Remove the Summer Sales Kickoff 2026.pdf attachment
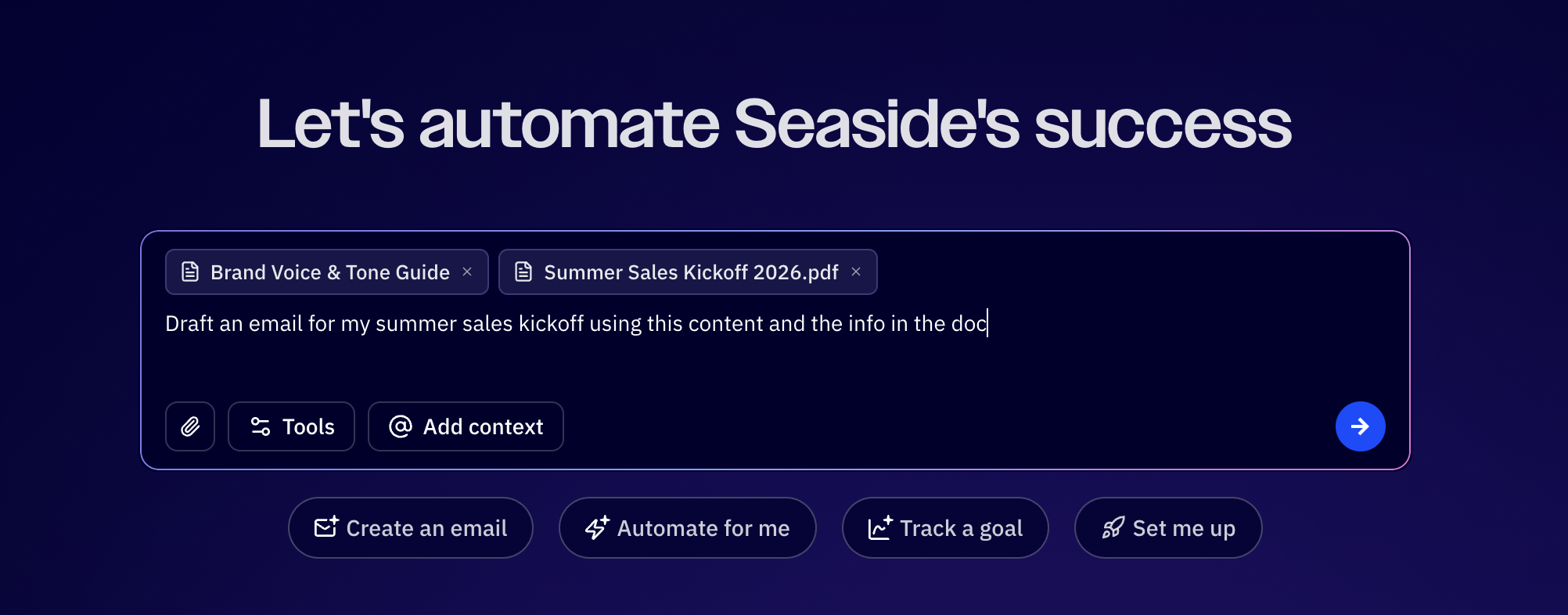1568x615 pixels. (x=856, y=272)
